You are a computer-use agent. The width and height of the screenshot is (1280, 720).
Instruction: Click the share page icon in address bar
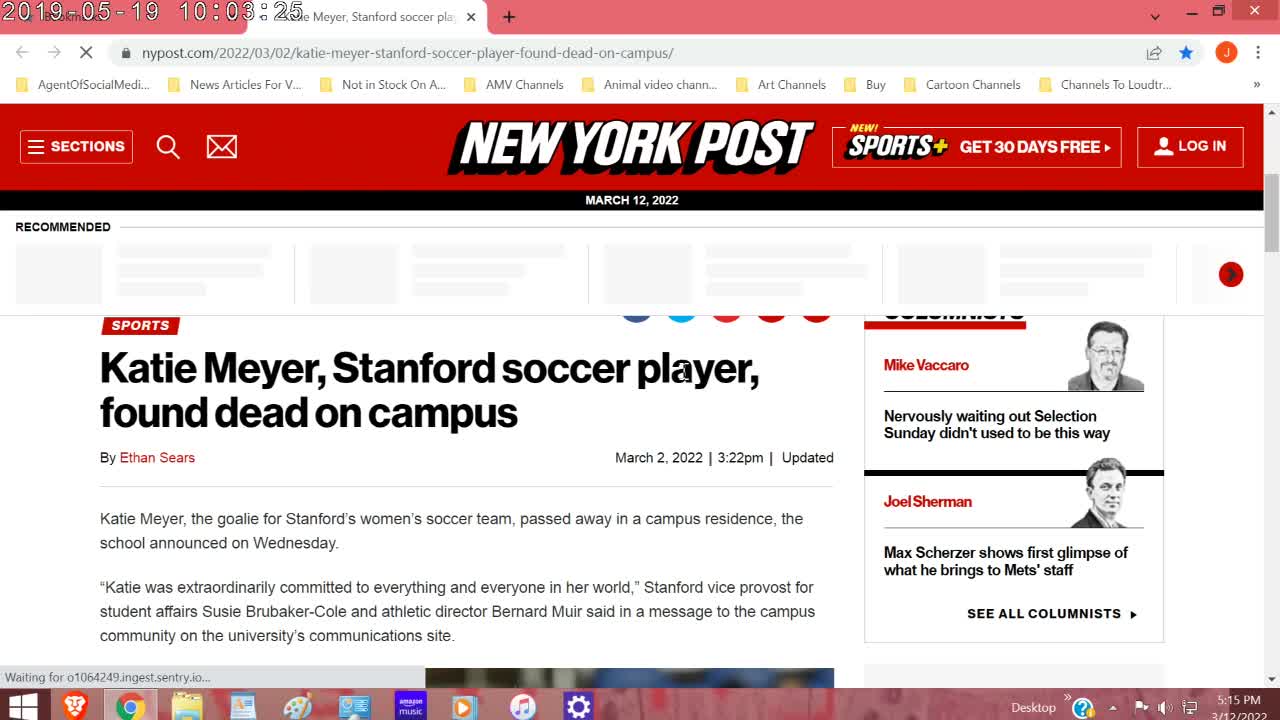[x=1154, y=52]
